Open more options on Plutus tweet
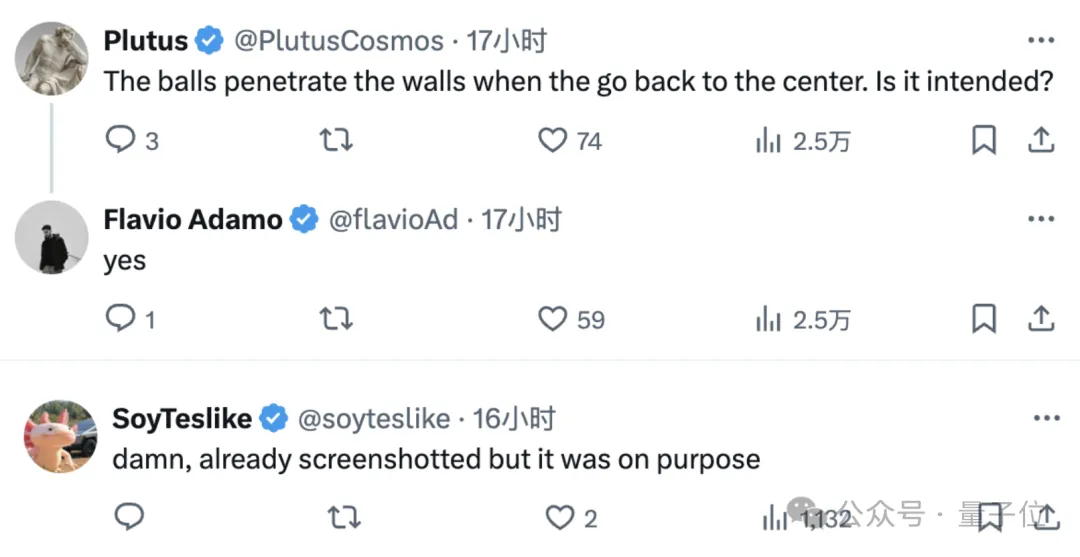The width and height of the screenshot is (1080, 557). point(1041,40)
